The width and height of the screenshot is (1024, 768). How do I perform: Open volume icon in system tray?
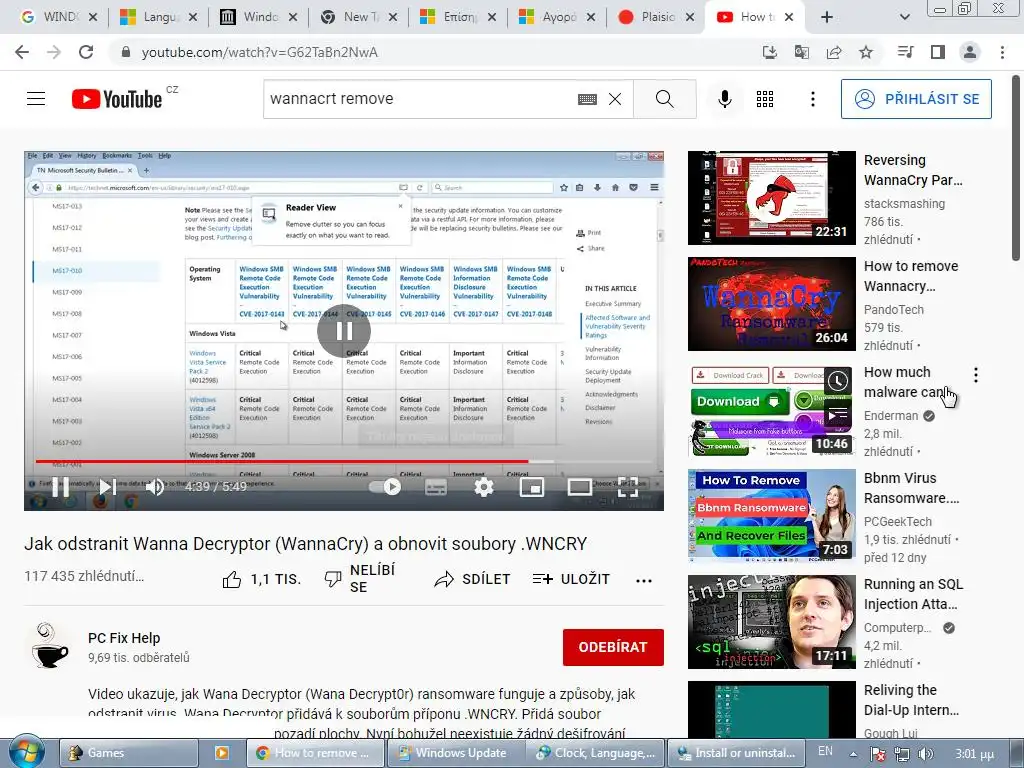click(925, 754)
